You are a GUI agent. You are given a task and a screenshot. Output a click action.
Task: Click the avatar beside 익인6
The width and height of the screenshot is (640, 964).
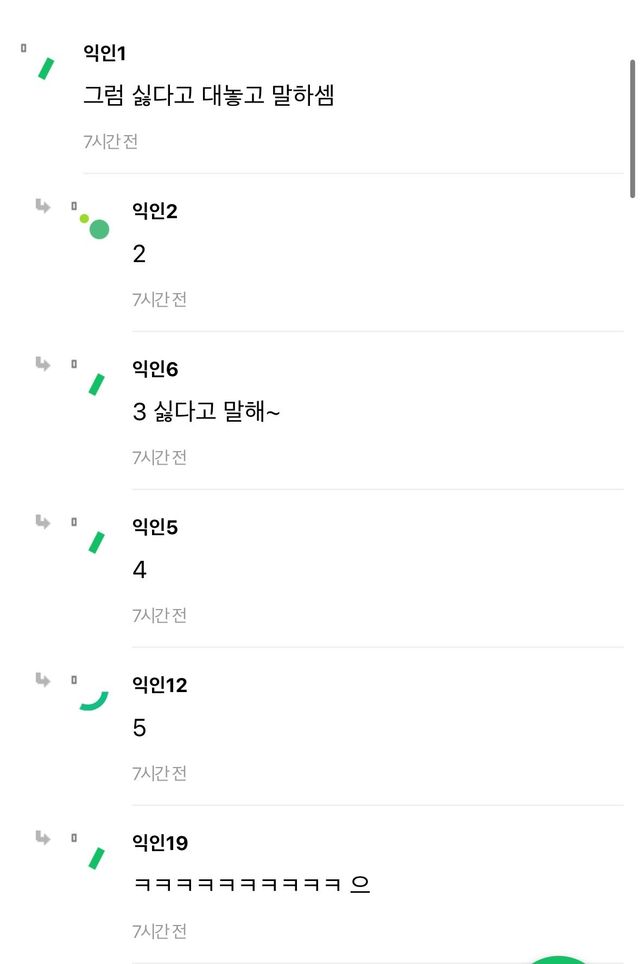[97, 384]
